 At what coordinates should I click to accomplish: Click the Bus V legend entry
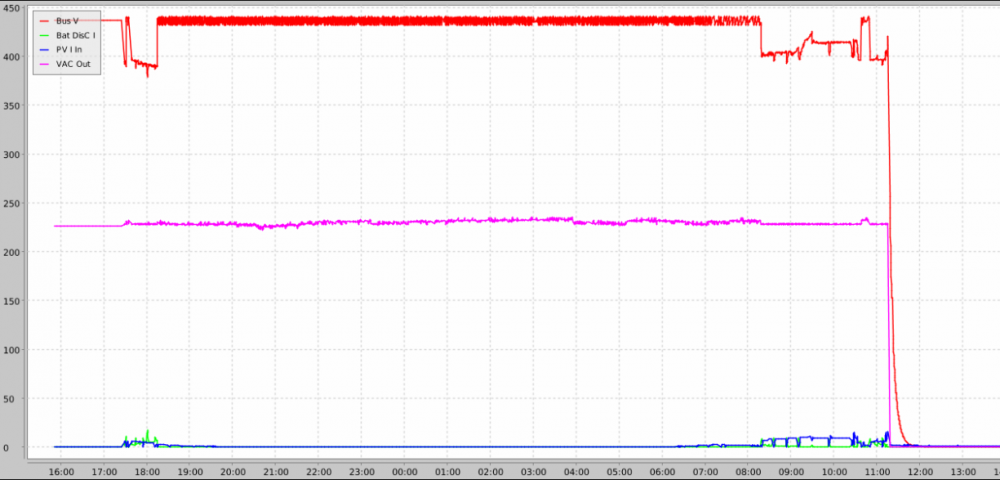pos(59,21)
